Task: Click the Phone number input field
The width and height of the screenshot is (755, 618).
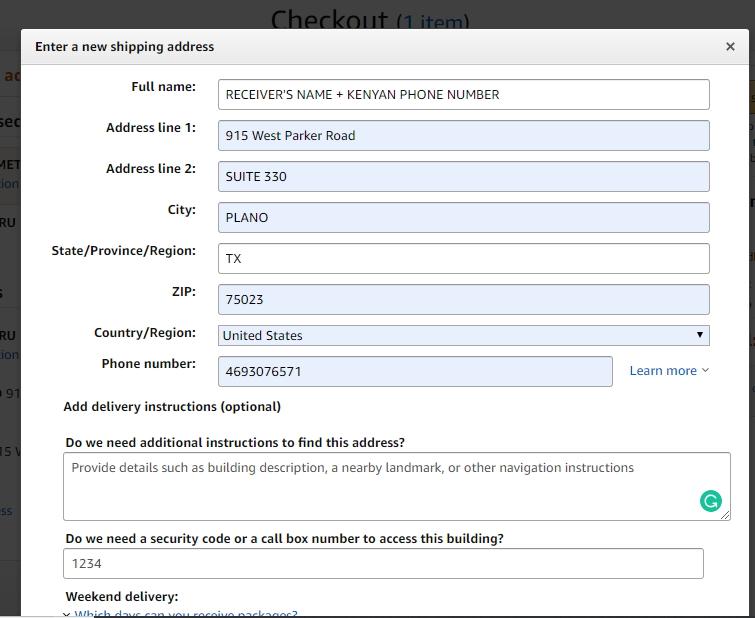Action: (415, 371)
